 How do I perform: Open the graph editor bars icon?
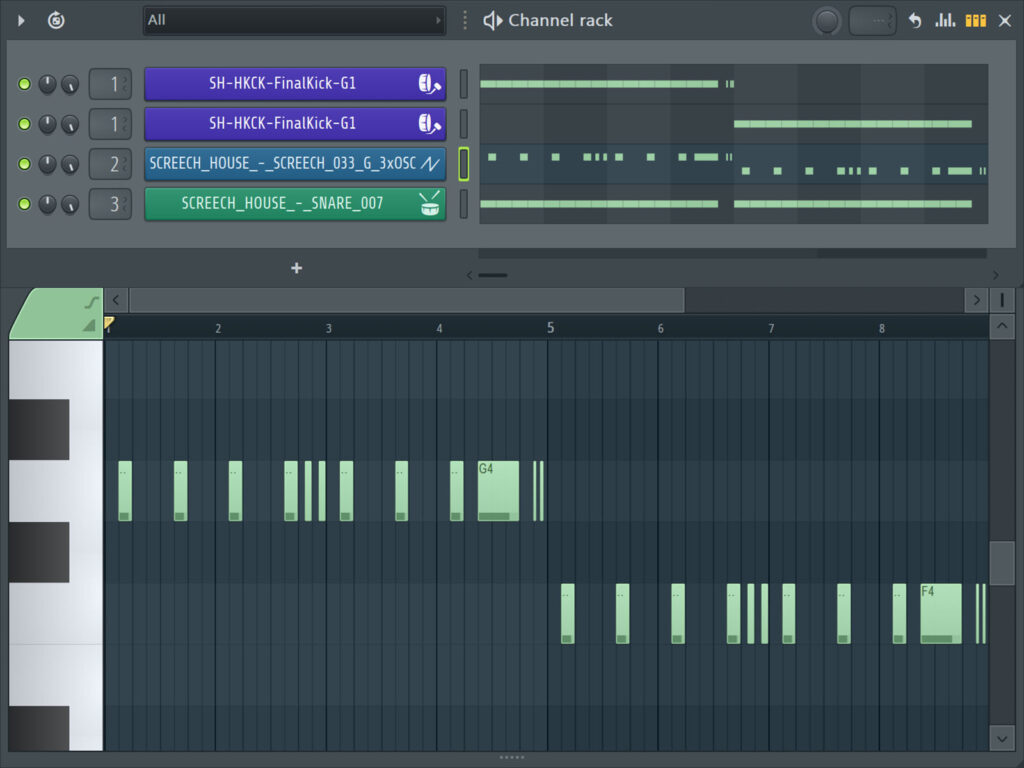click(x=945, y=21)
